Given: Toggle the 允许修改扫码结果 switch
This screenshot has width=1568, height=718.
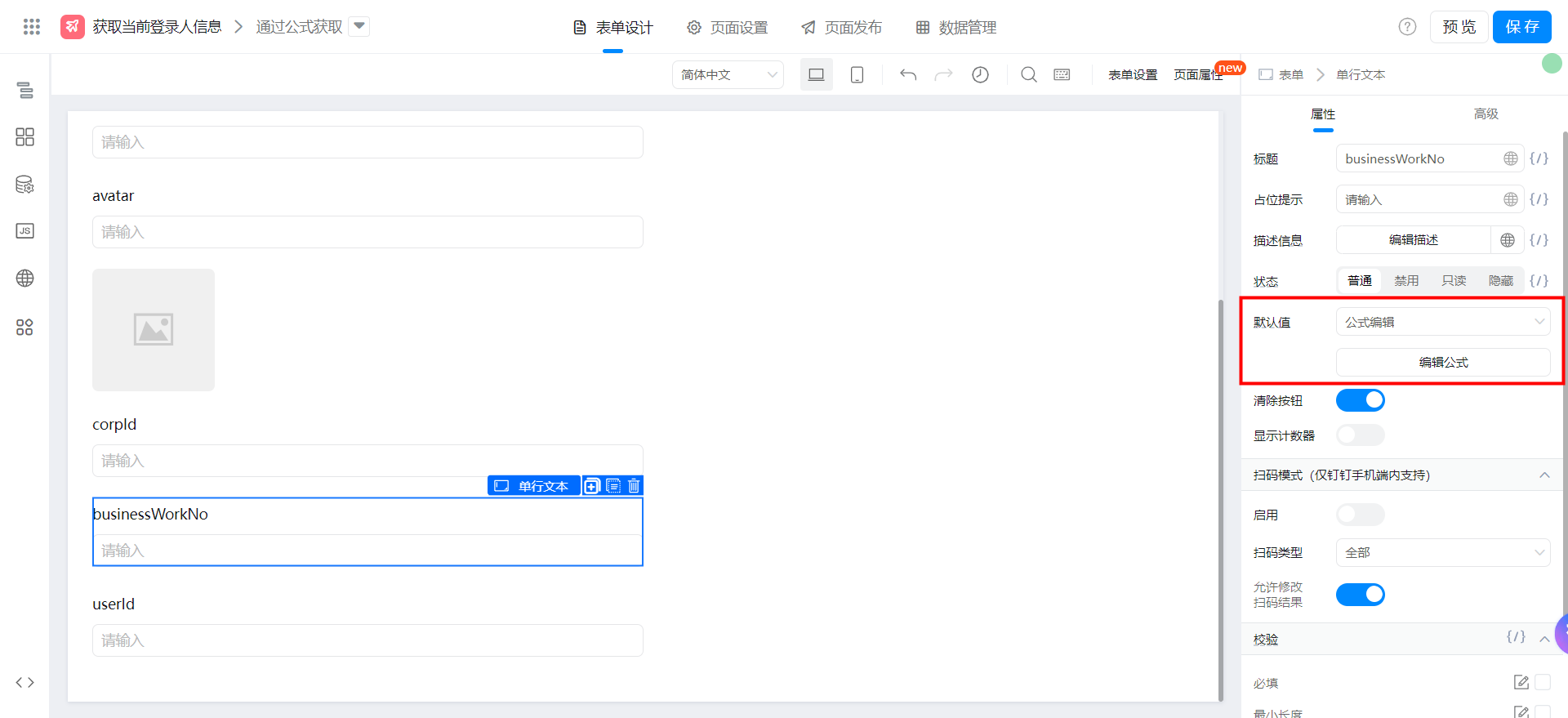Looking at the screenshot, I should pos(1360,595).
